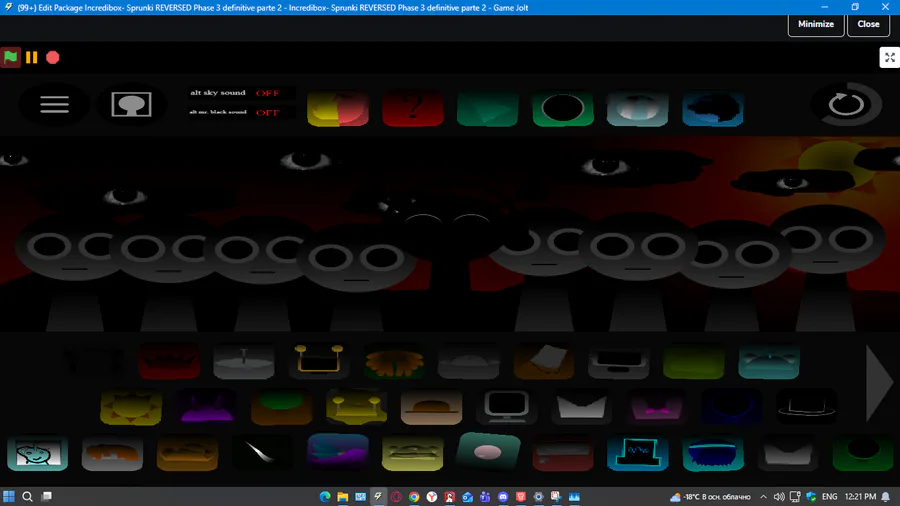Pick the grey flat monitor icon, top row
This screenshot has height=506, width=900.
pos(619,361)
